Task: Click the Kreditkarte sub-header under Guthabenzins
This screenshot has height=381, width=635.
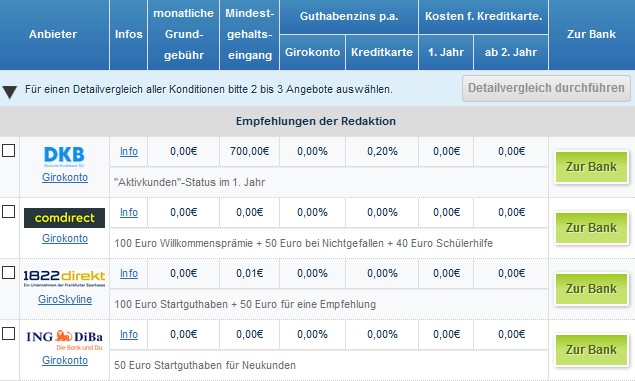Action: [382, 52]
